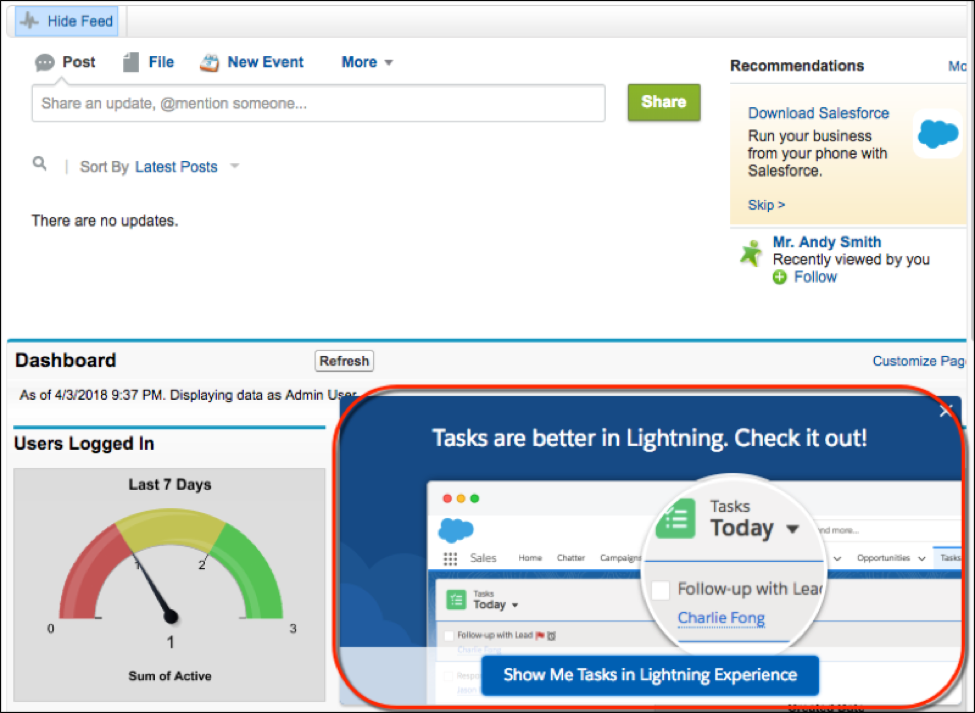Image resolution: width=975 pixels, height=713 pixels.
Task: Close the Lightning Tasks popup
Action: coord(946,411)
